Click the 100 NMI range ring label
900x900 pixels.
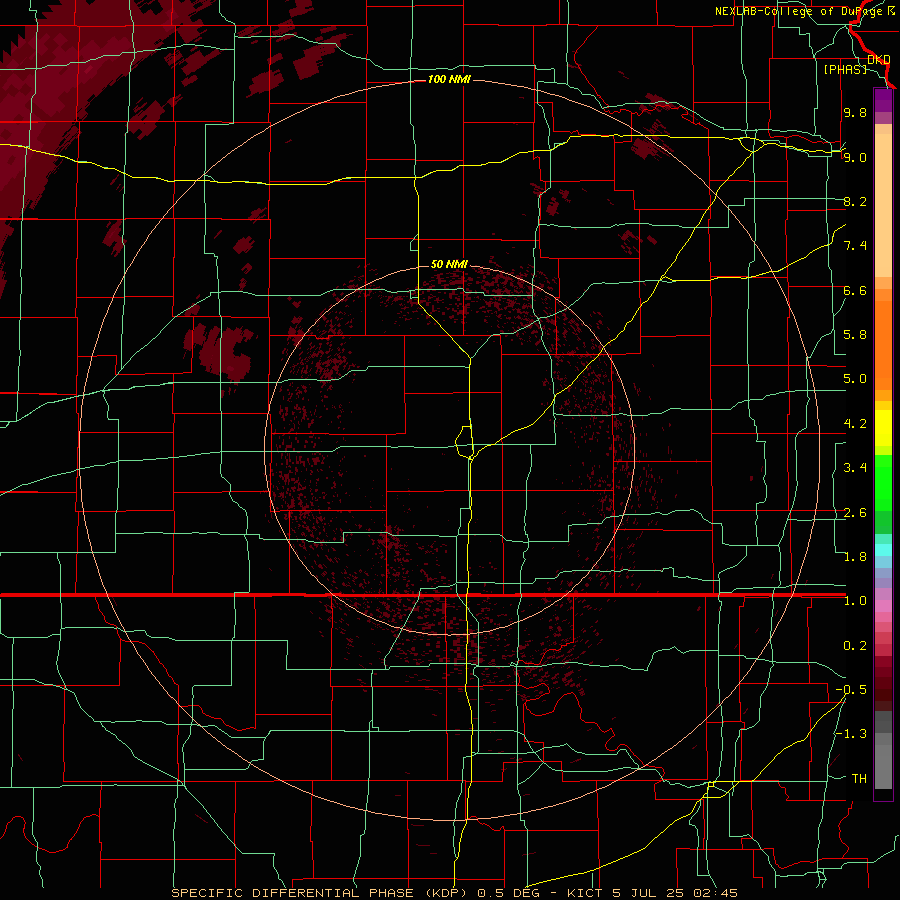[449, 79]
